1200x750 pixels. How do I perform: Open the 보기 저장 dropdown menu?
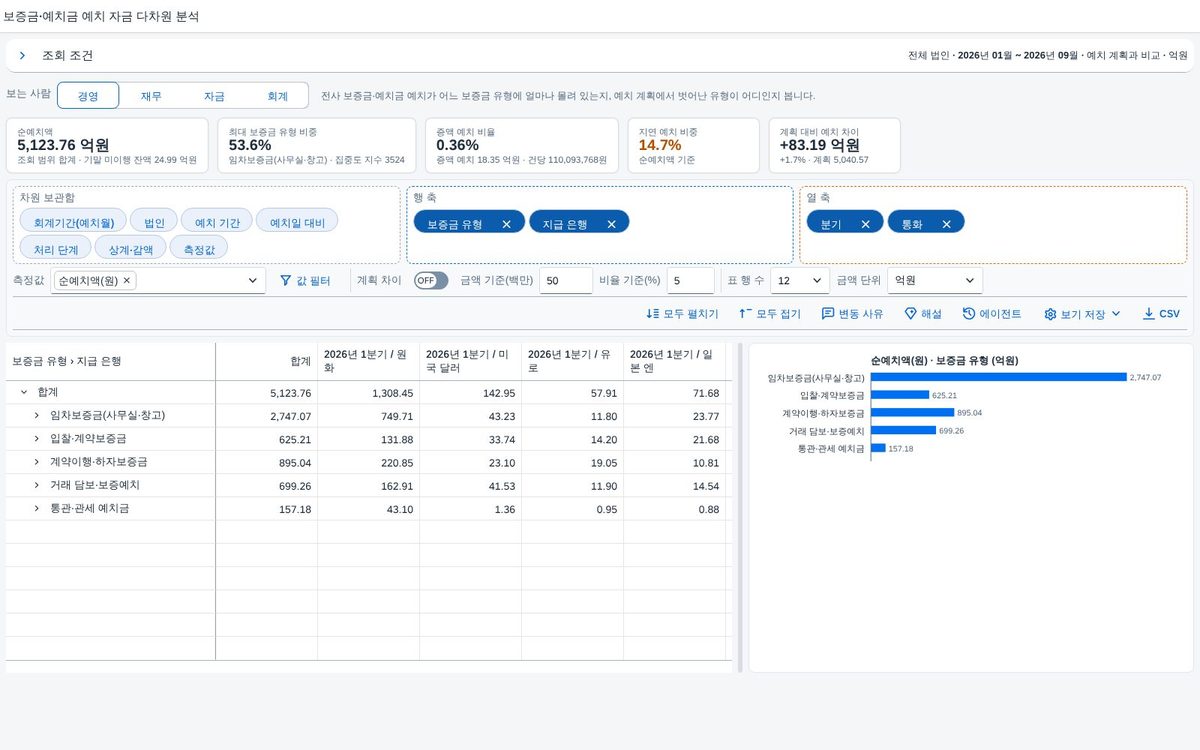pyautogui.click(x=1082, y=314)
